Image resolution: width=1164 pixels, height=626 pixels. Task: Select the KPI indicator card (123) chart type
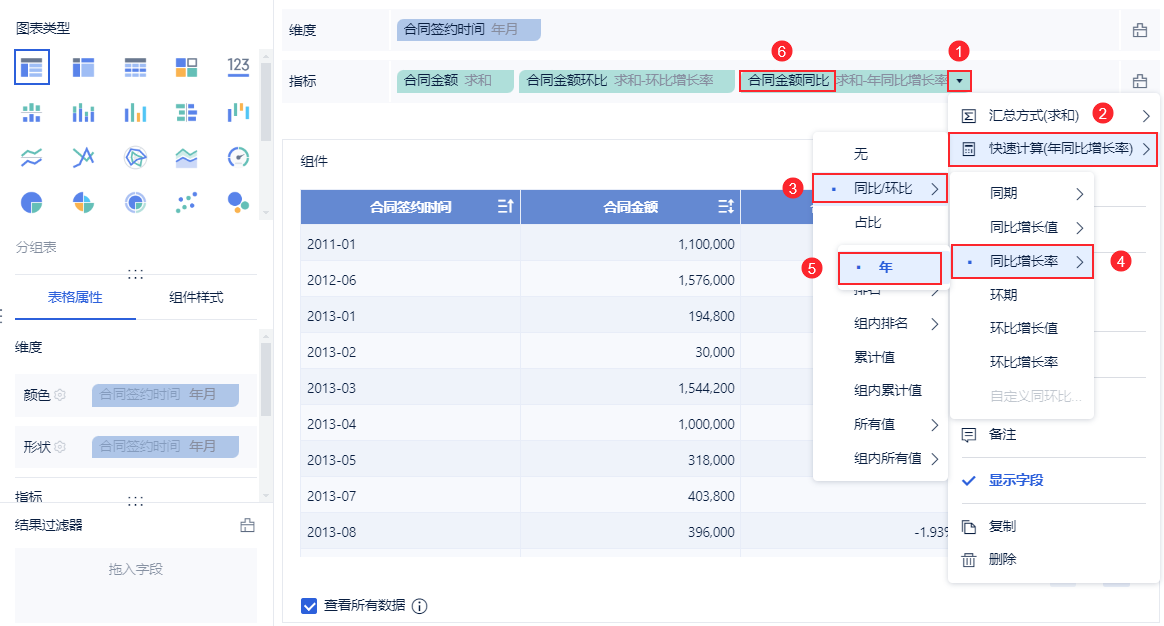[x=238, y=67]
